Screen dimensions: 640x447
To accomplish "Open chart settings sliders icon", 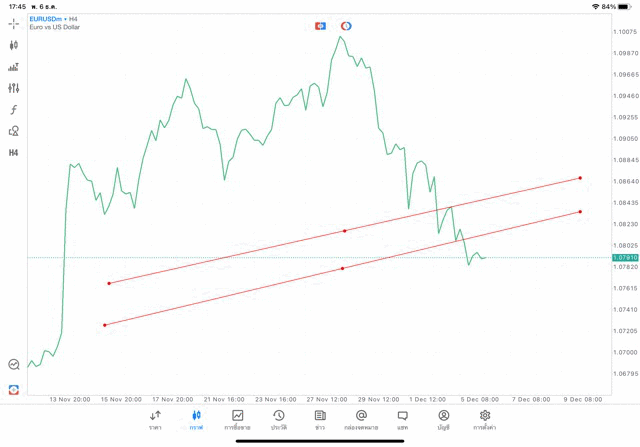I will click(14, 88).
